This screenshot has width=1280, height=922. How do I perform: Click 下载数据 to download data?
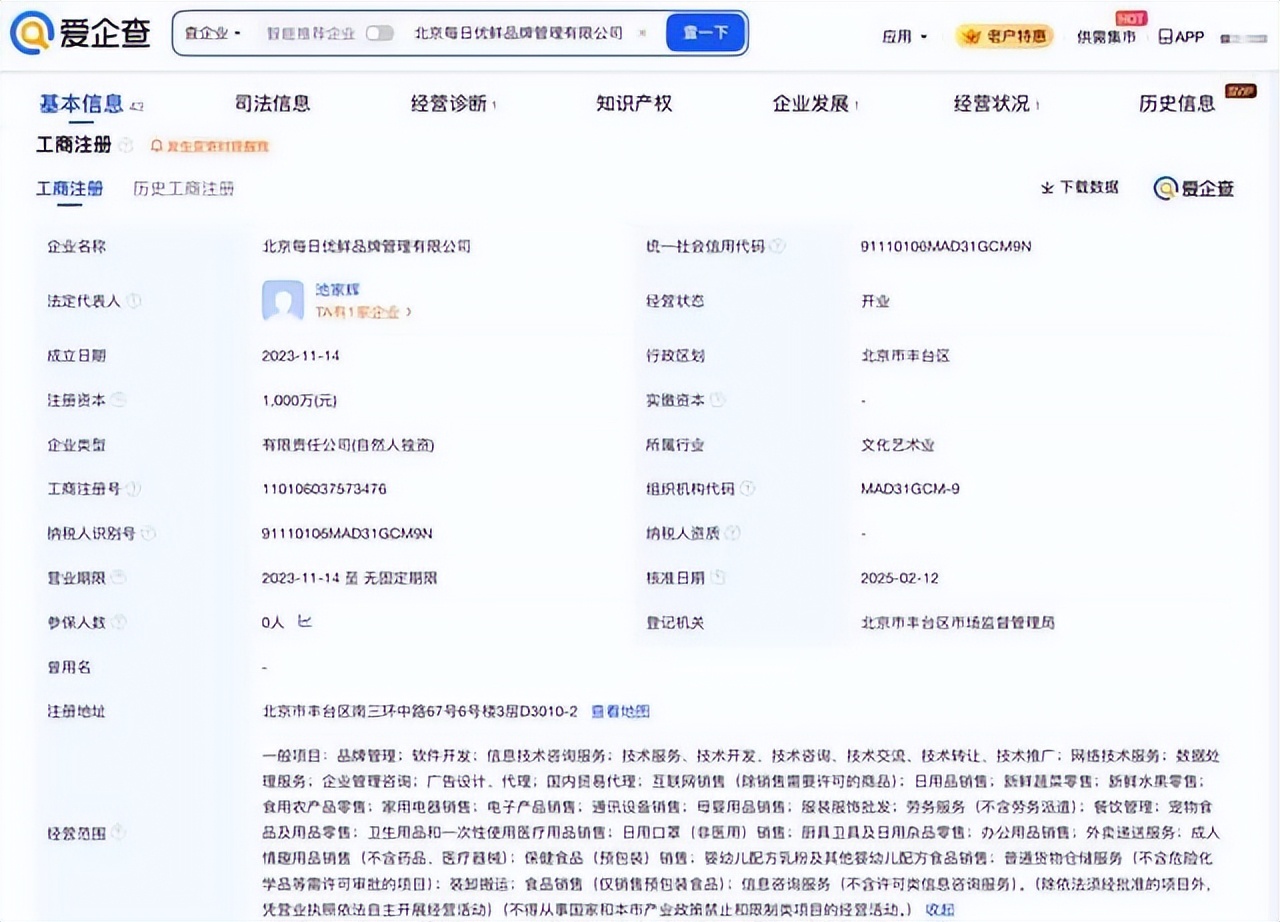(1080, 187)
